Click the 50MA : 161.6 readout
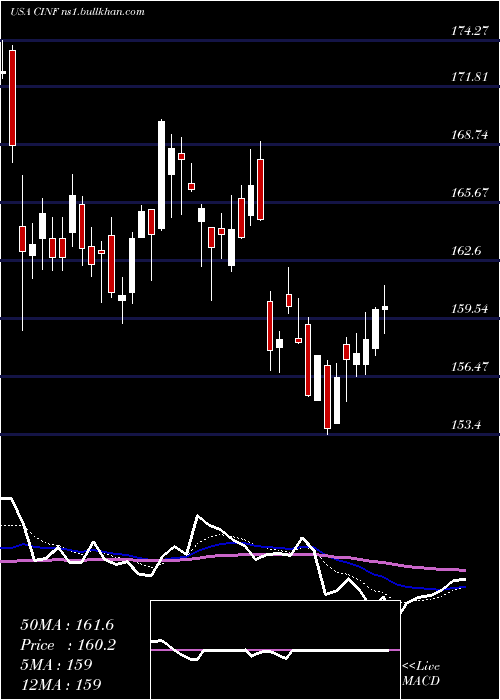This screenshot has width=500, height=700. (x=68, y=625)
